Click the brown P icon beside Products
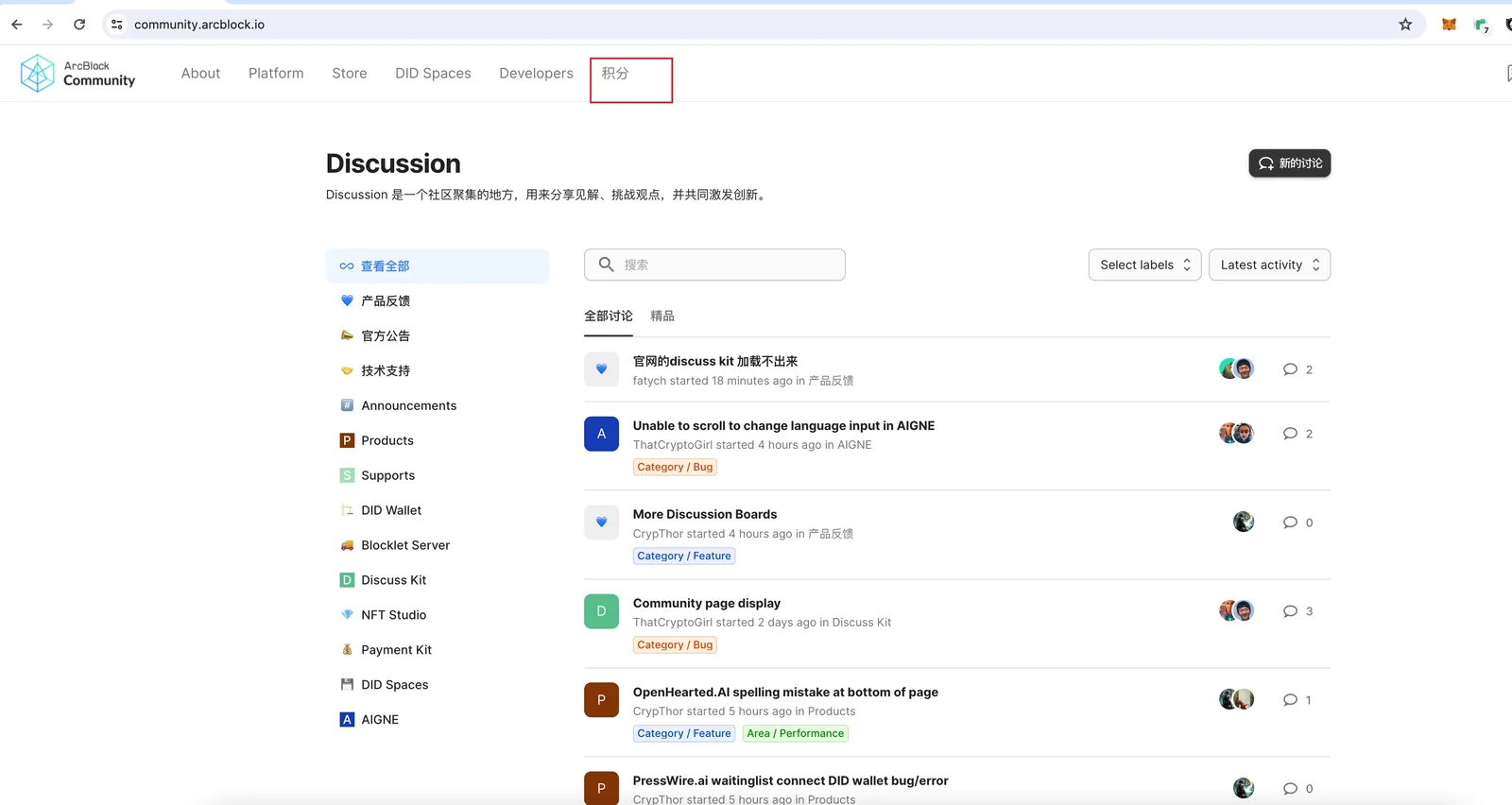1512x805 pixels. tap(347, 440)
